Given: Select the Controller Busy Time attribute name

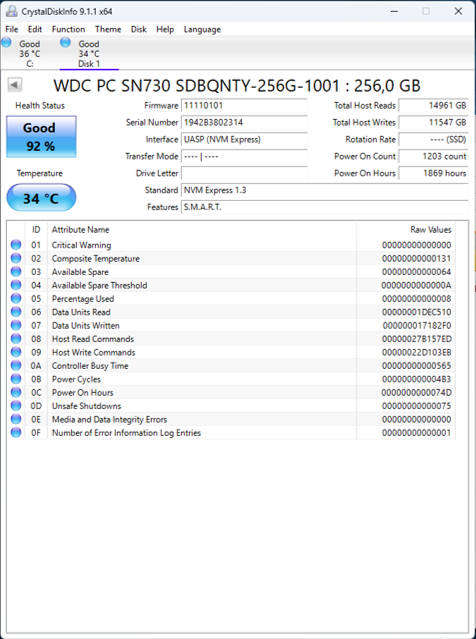Looking at the screenshot, I should point(90,366).
